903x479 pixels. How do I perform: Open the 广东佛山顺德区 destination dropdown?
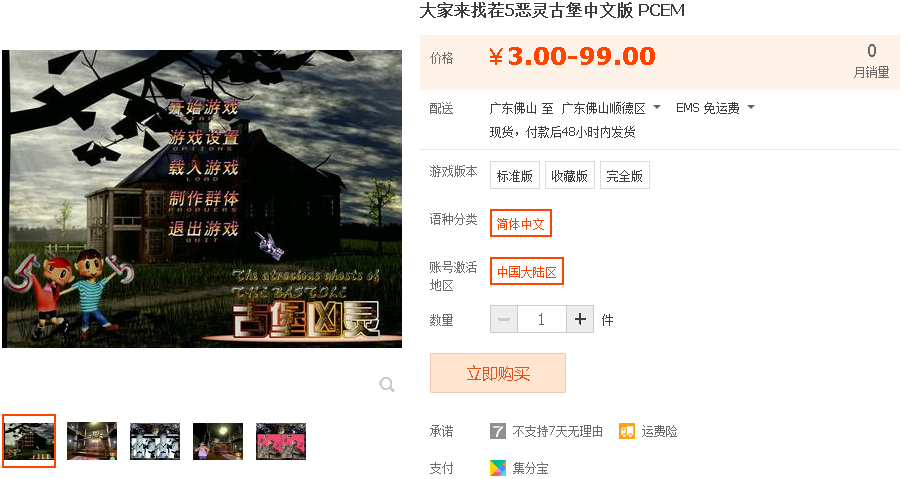611,108
